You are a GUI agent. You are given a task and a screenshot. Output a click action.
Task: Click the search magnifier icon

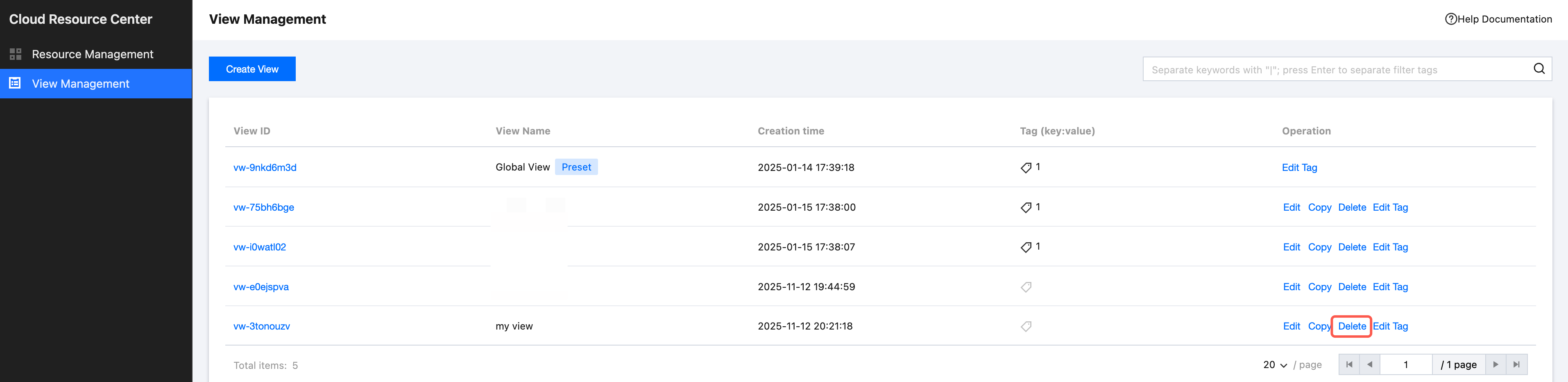(1539, 69)
